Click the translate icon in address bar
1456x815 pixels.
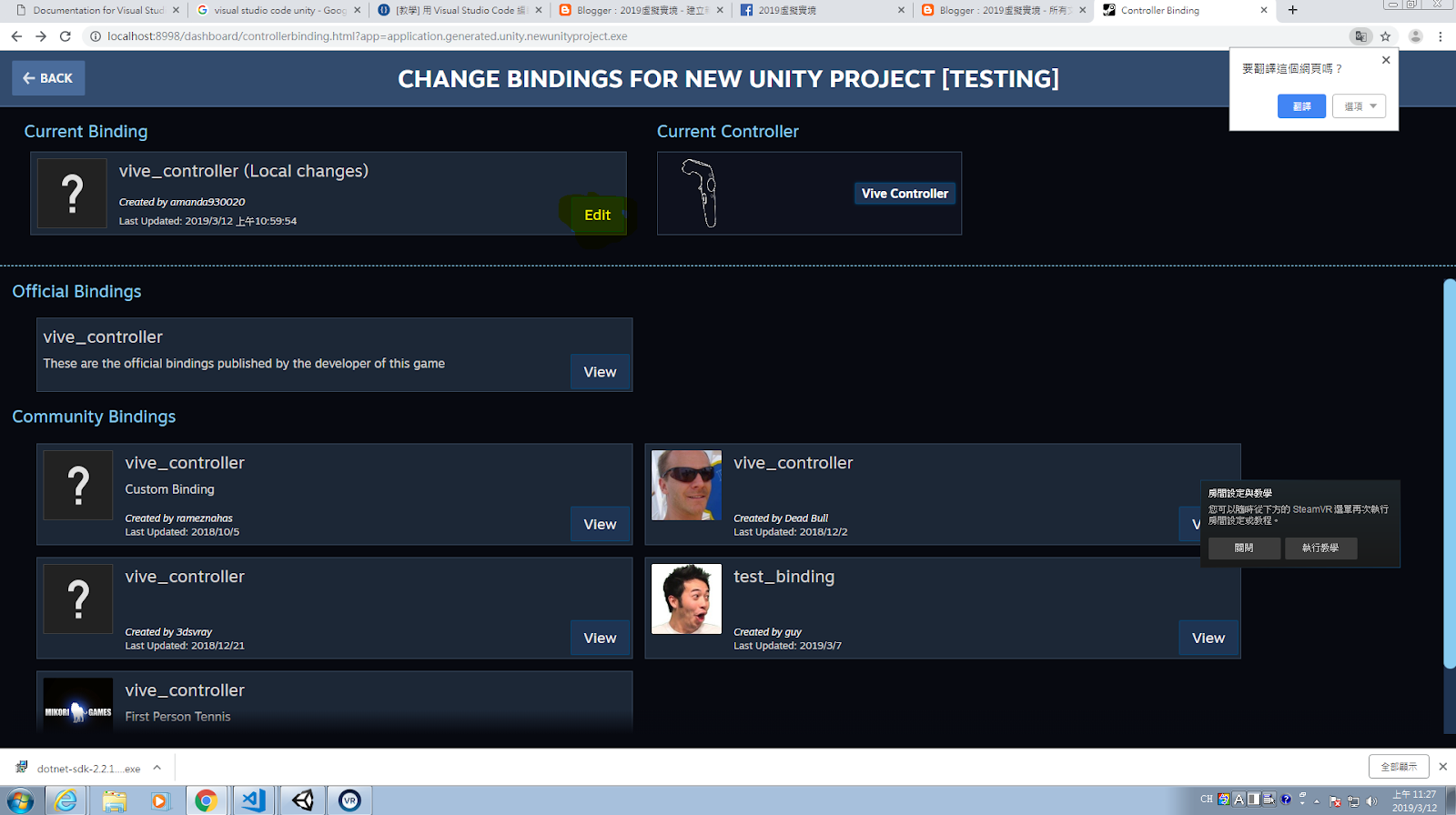pos(1360,36)
